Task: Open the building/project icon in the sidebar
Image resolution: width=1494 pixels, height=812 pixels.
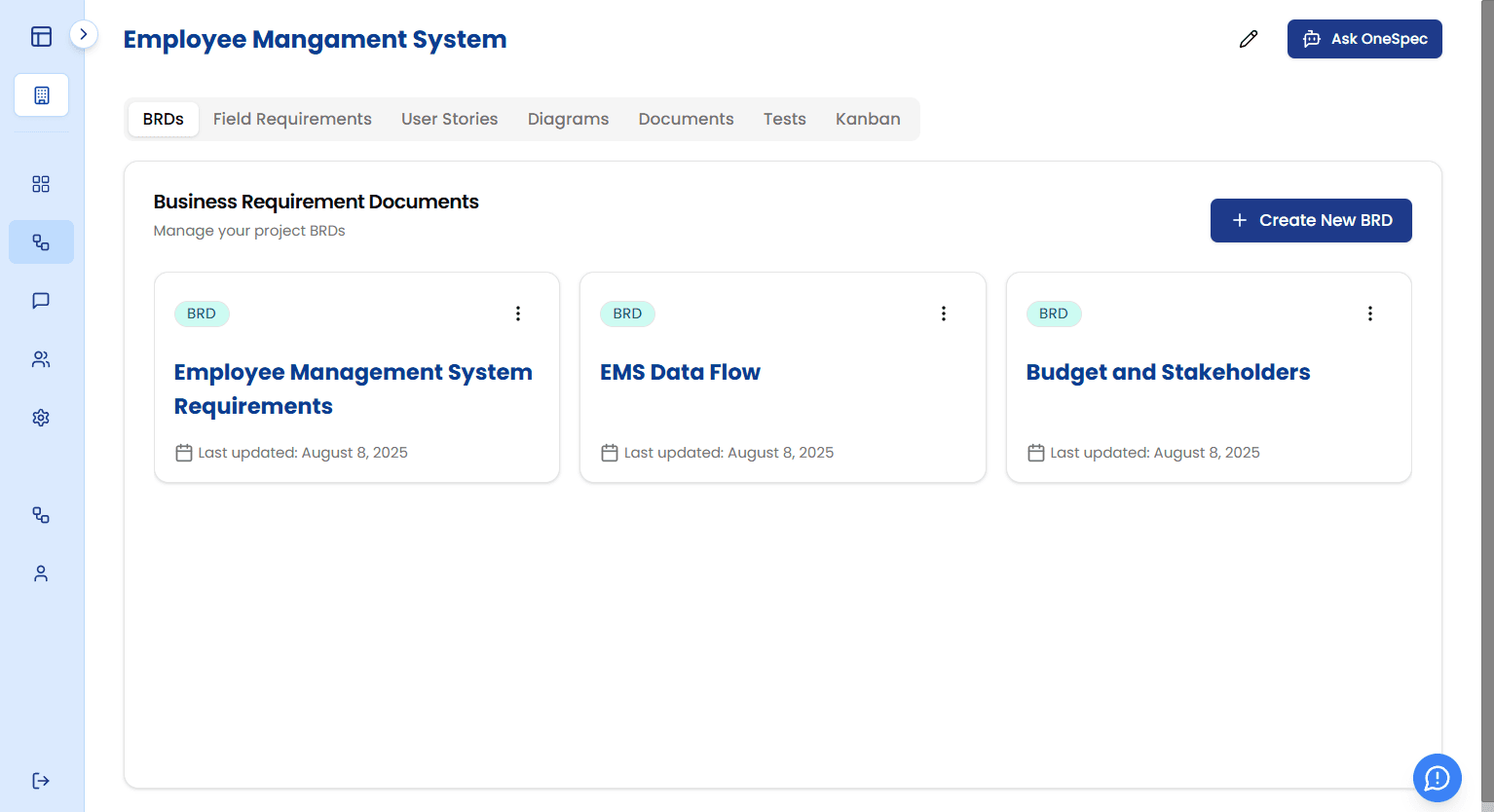Action: click(x=41, y=94)
